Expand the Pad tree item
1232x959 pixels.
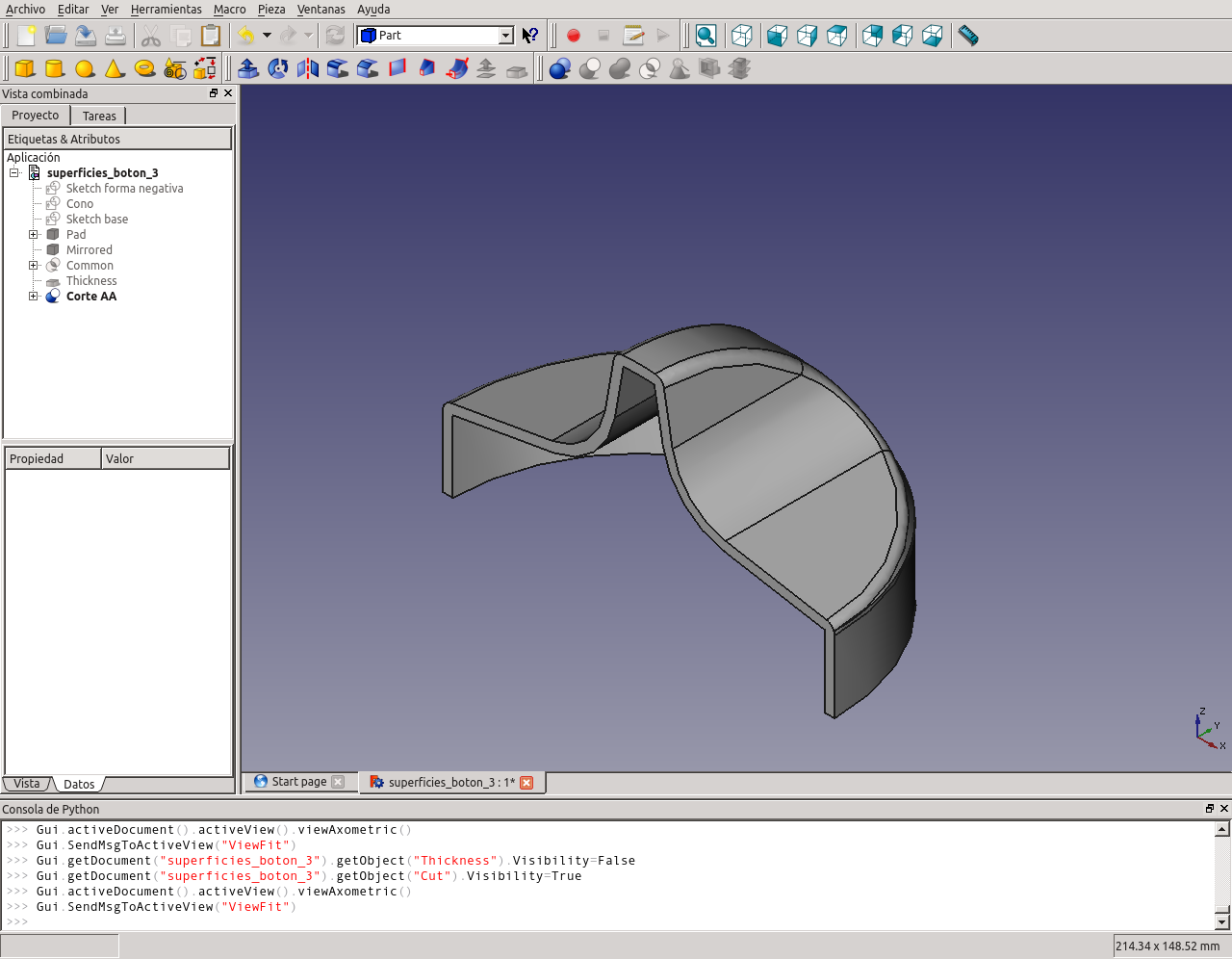point(34,235)
